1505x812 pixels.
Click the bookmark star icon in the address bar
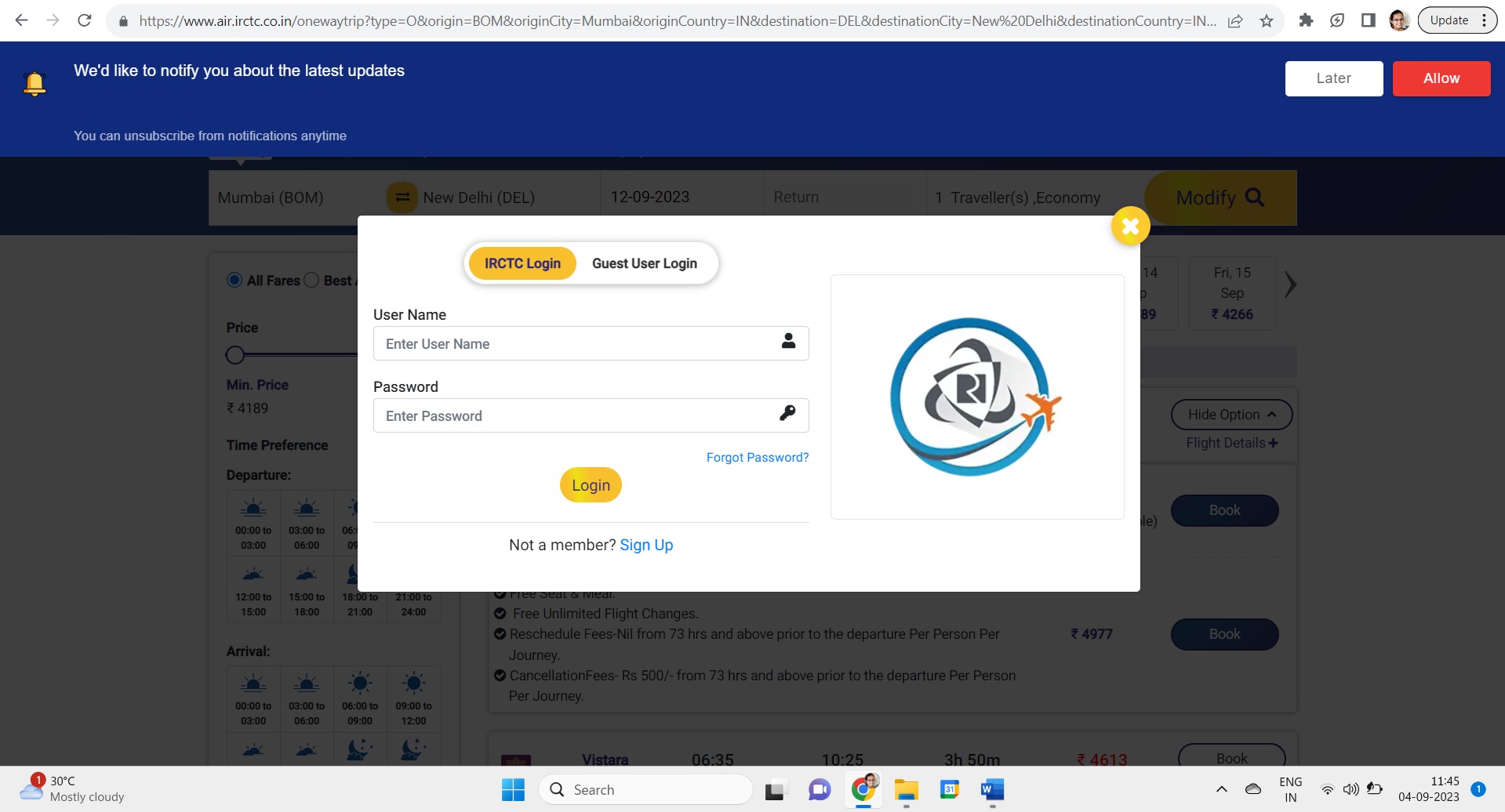click(1267, 21)
